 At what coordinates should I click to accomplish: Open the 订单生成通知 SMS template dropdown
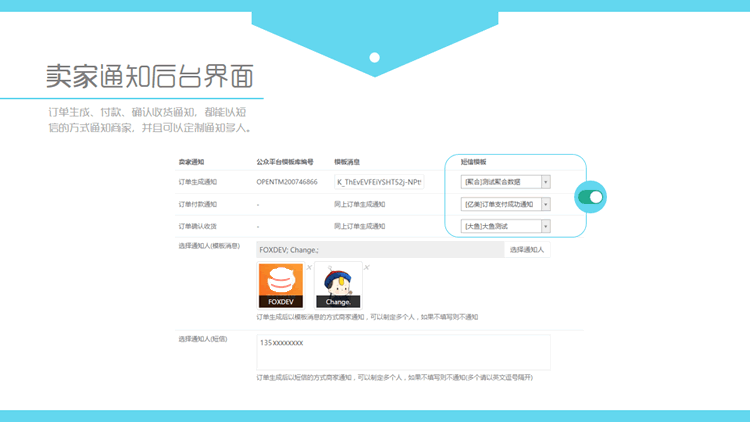click(x=506, y=182)
